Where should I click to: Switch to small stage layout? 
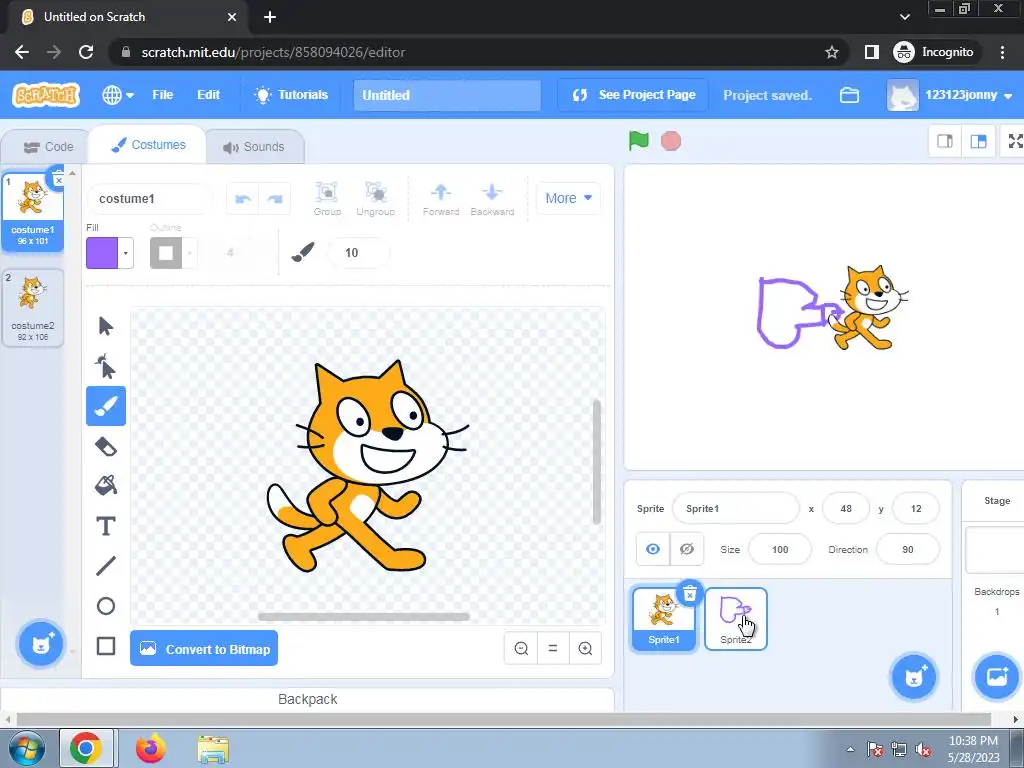coord(945,141)
